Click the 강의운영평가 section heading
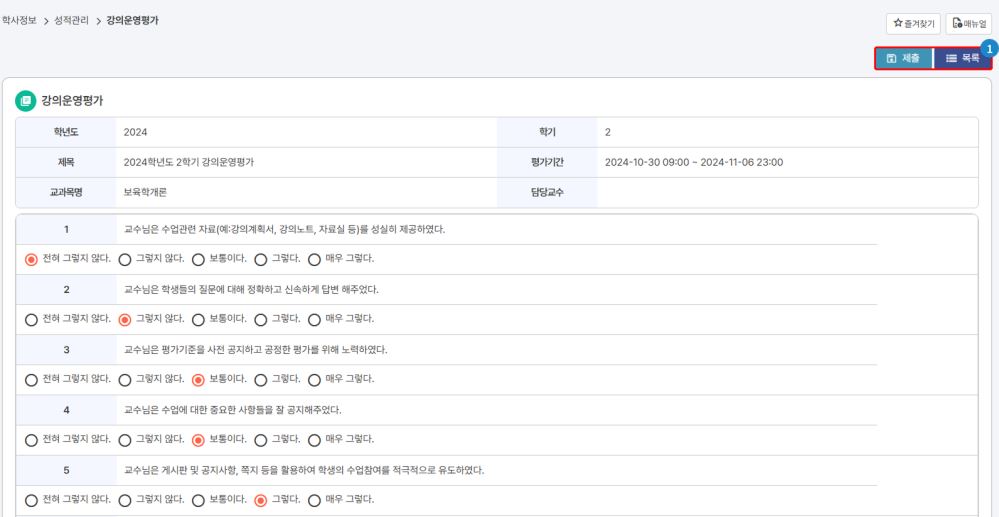Image resolution: width=999 pixels, height=517 pixels. 72,101
